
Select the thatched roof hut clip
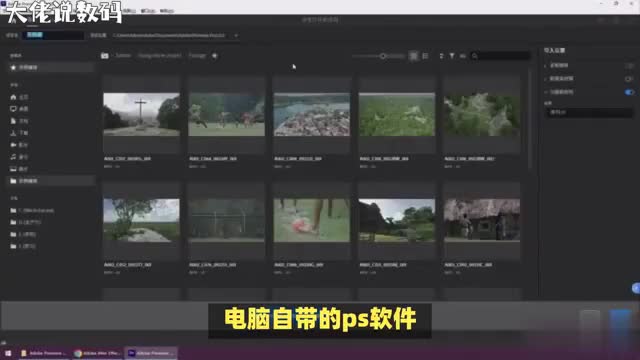click(482, 220)
